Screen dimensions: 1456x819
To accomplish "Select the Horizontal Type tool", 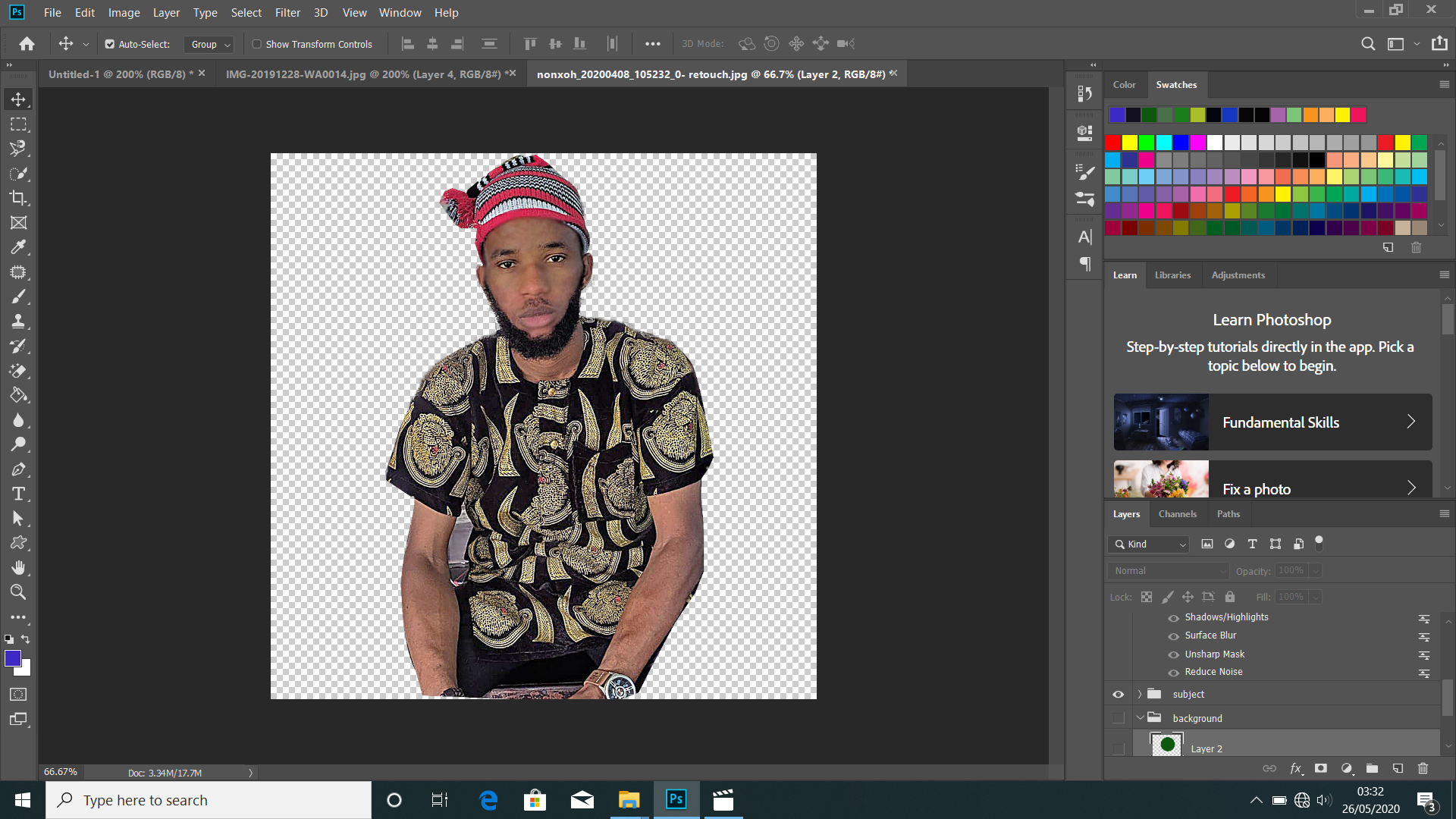I will 18,494.
